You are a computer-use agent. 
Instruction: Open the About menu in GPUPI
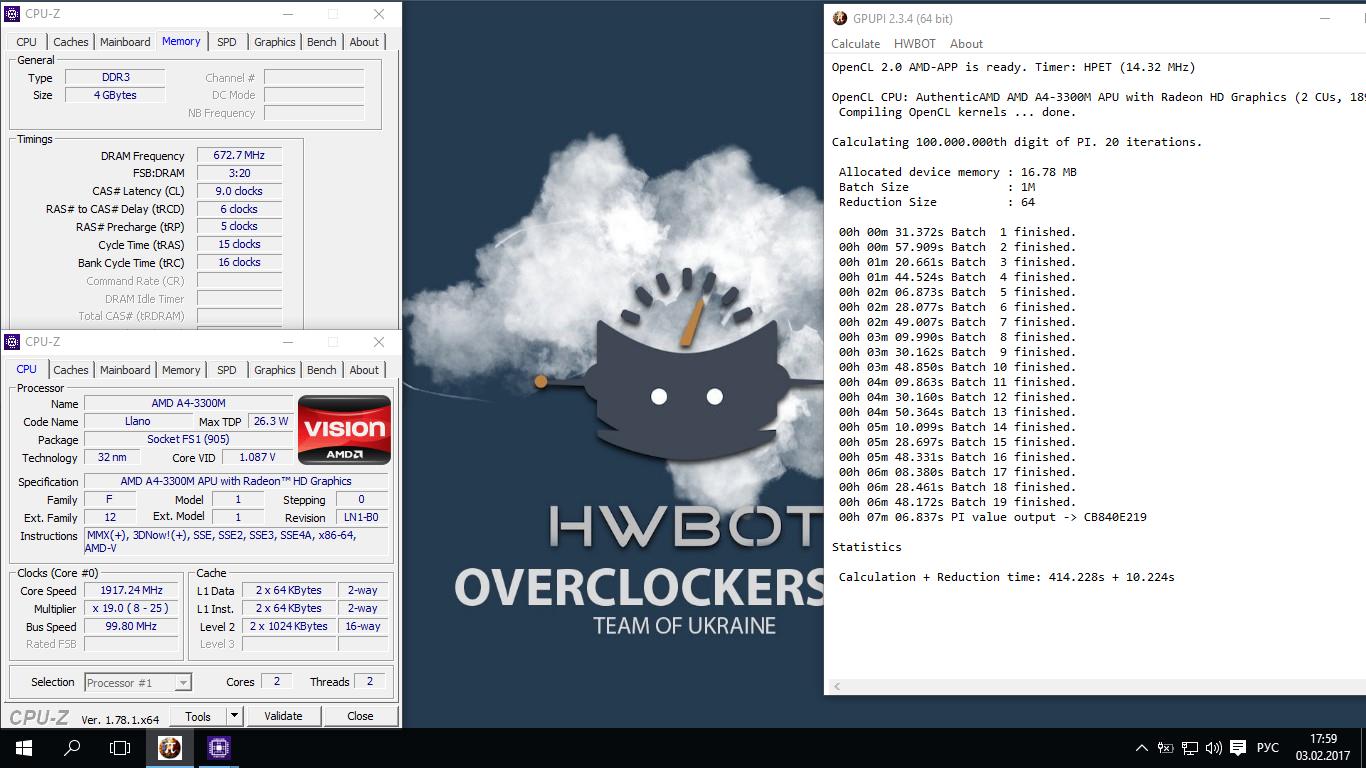point(966,44)
